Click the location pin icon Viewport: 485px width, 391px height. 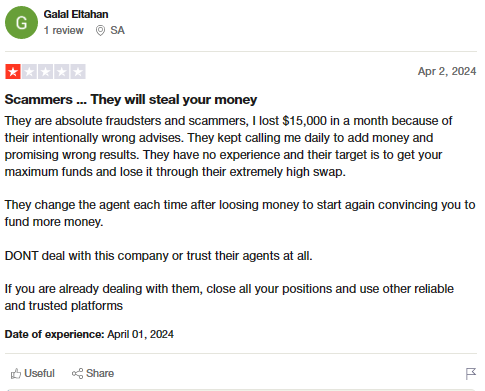click(100, 31)
